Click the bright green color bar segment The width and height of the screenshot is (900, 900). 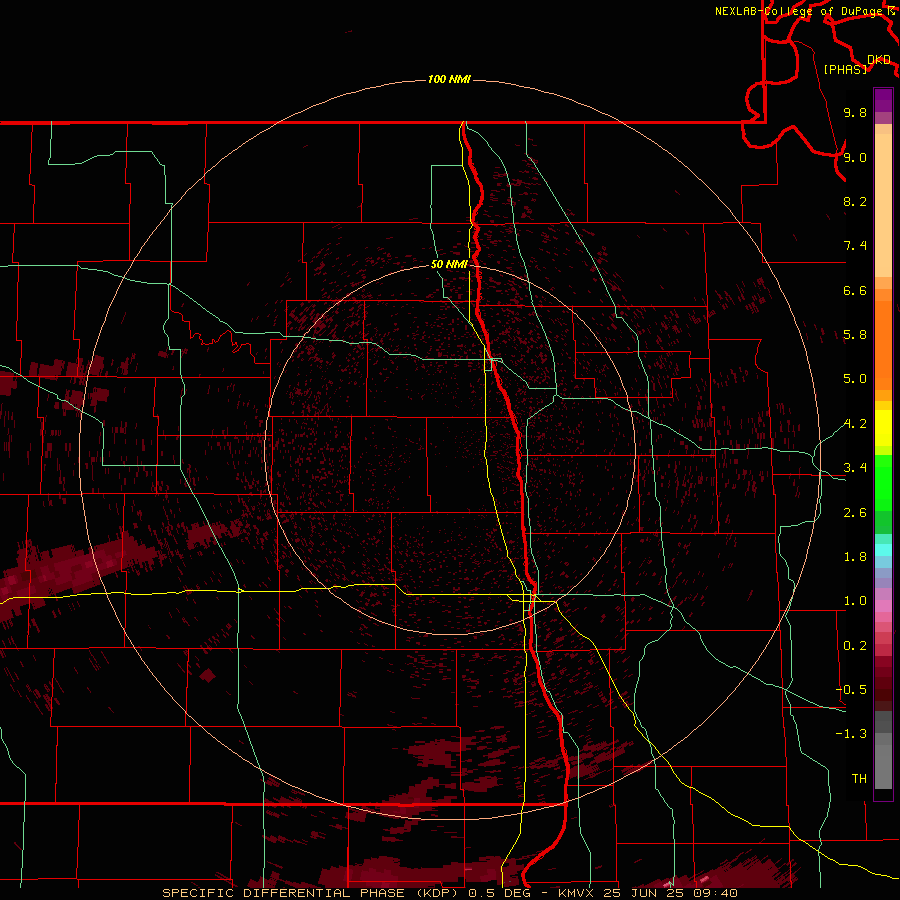coord(883,485)
